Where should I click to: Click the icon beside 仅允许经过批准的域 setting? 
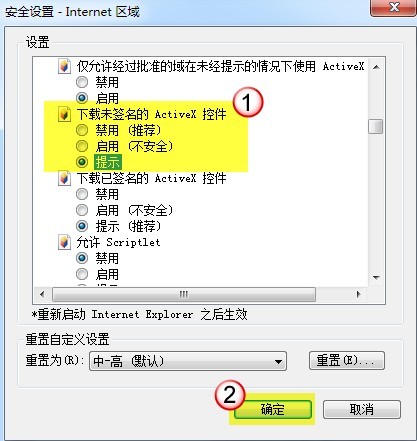click(64, 66)
